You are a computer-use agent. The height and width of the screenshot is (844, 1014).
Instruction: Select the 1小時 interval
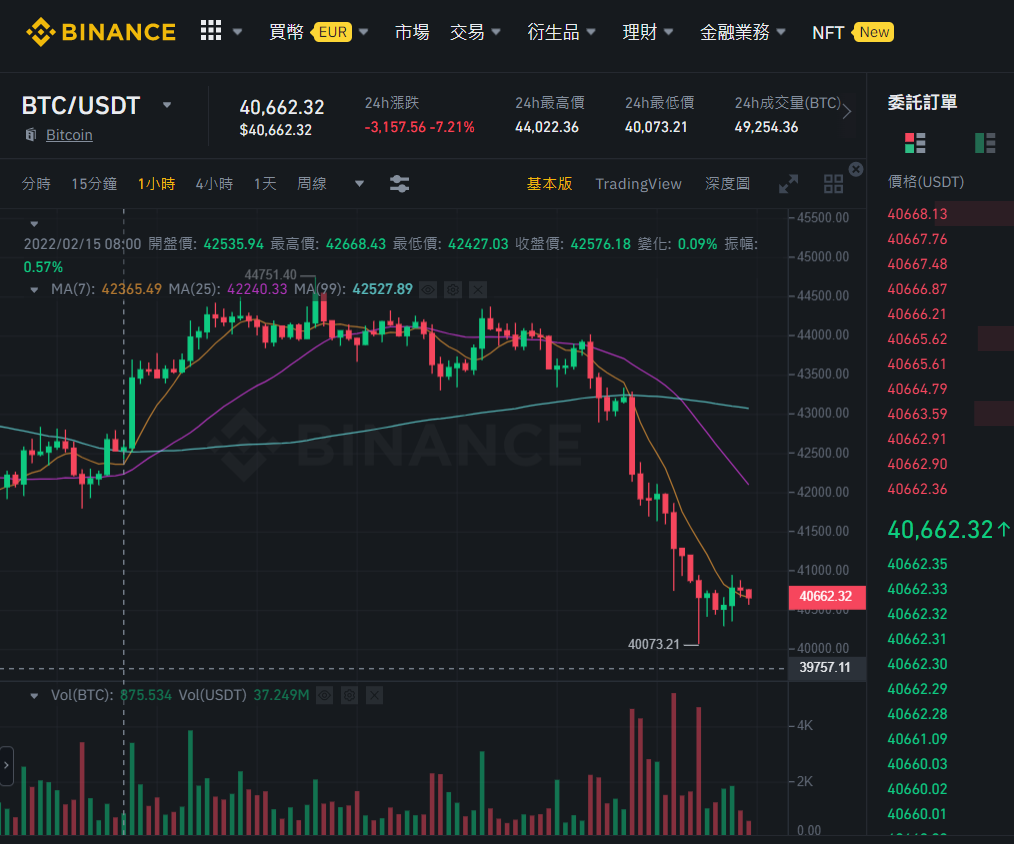coord(156,184)
